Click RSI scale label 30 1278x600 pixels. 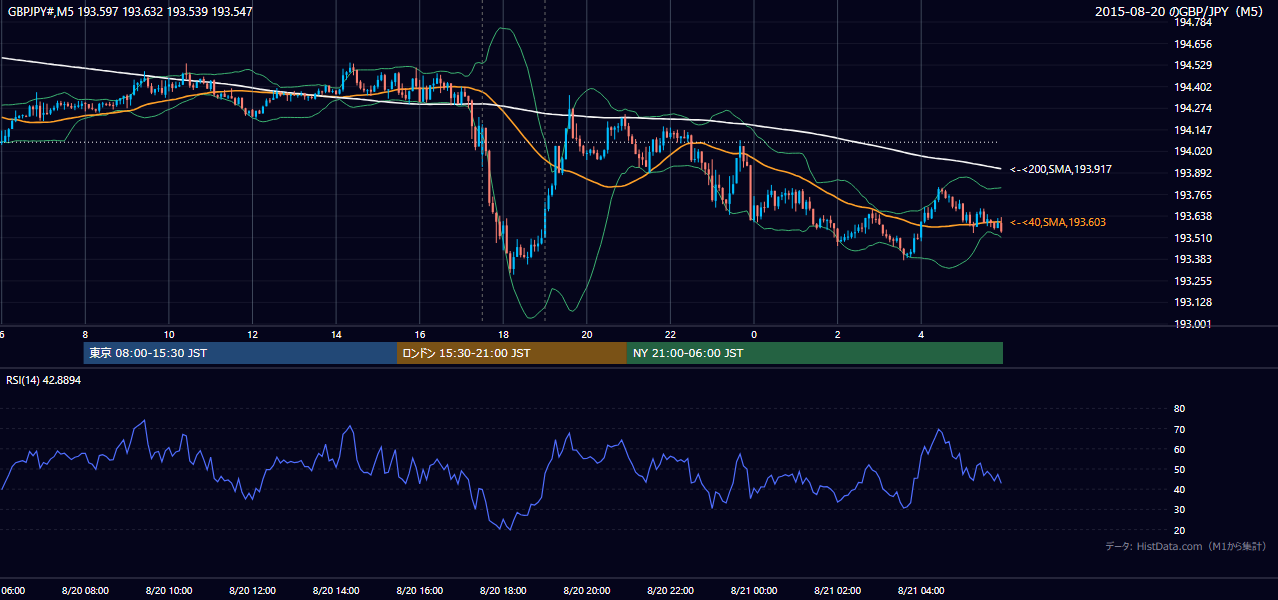click(x=1179, y=509)
